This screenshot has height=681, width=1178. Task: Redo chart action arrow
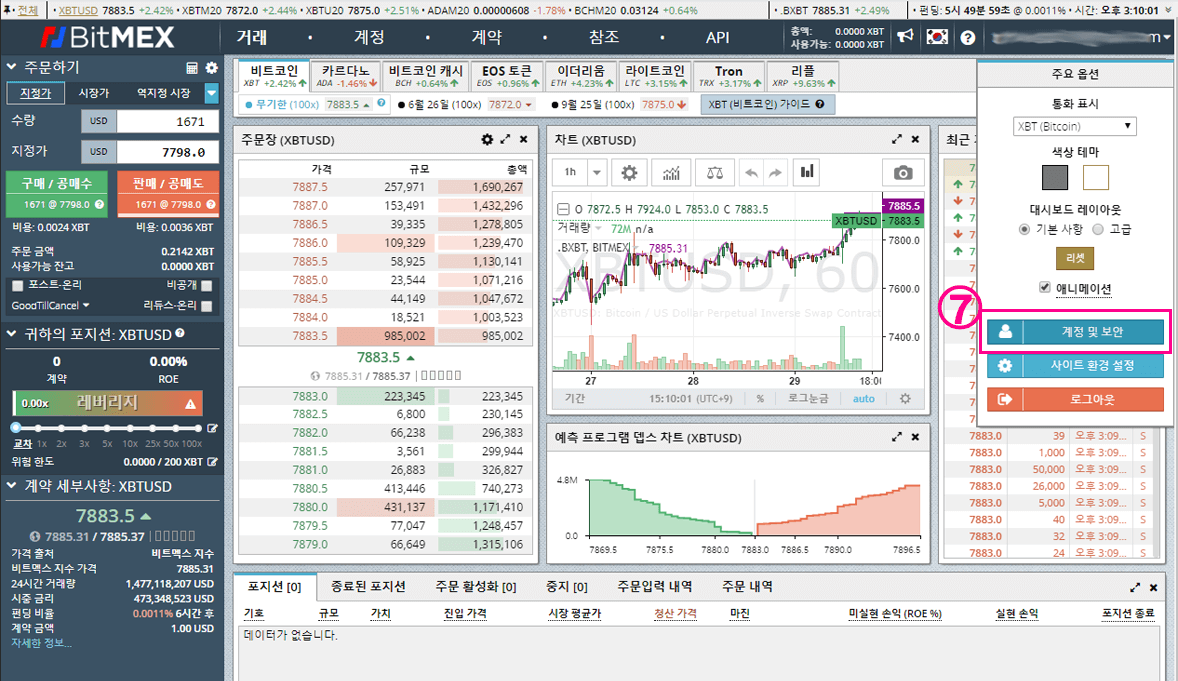click(775, 173)
